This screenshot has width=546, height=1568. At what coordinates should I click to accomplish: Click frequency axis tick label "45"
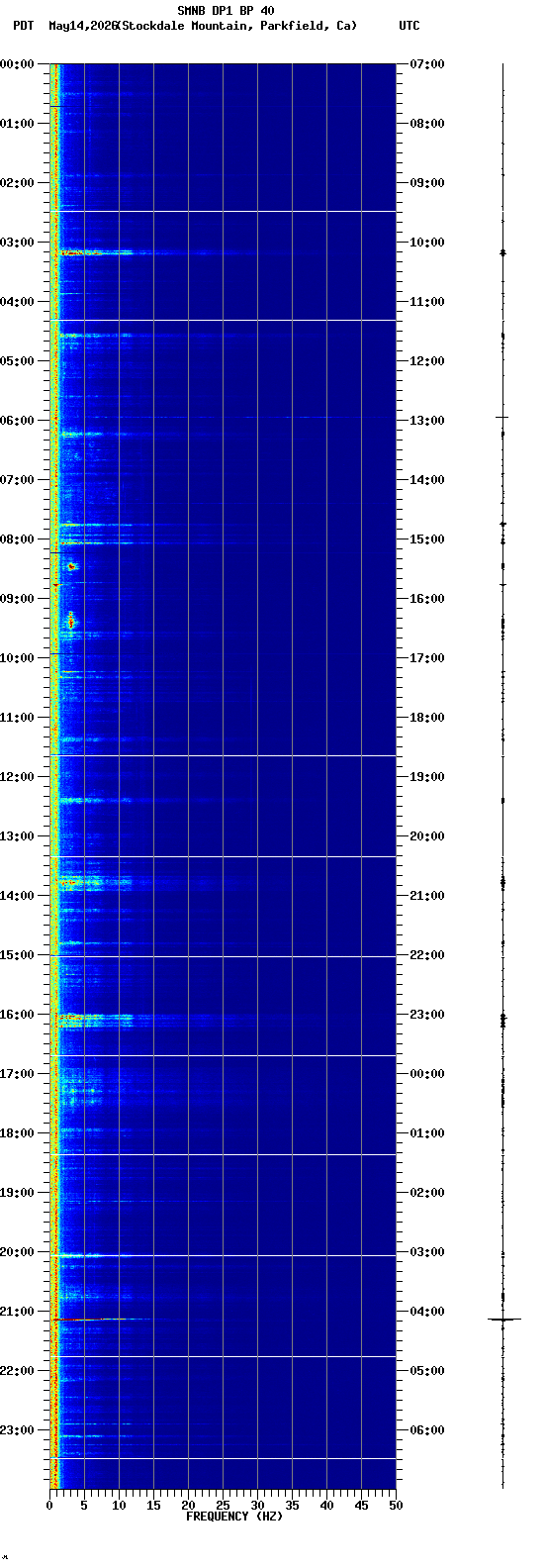[361, 1506]
